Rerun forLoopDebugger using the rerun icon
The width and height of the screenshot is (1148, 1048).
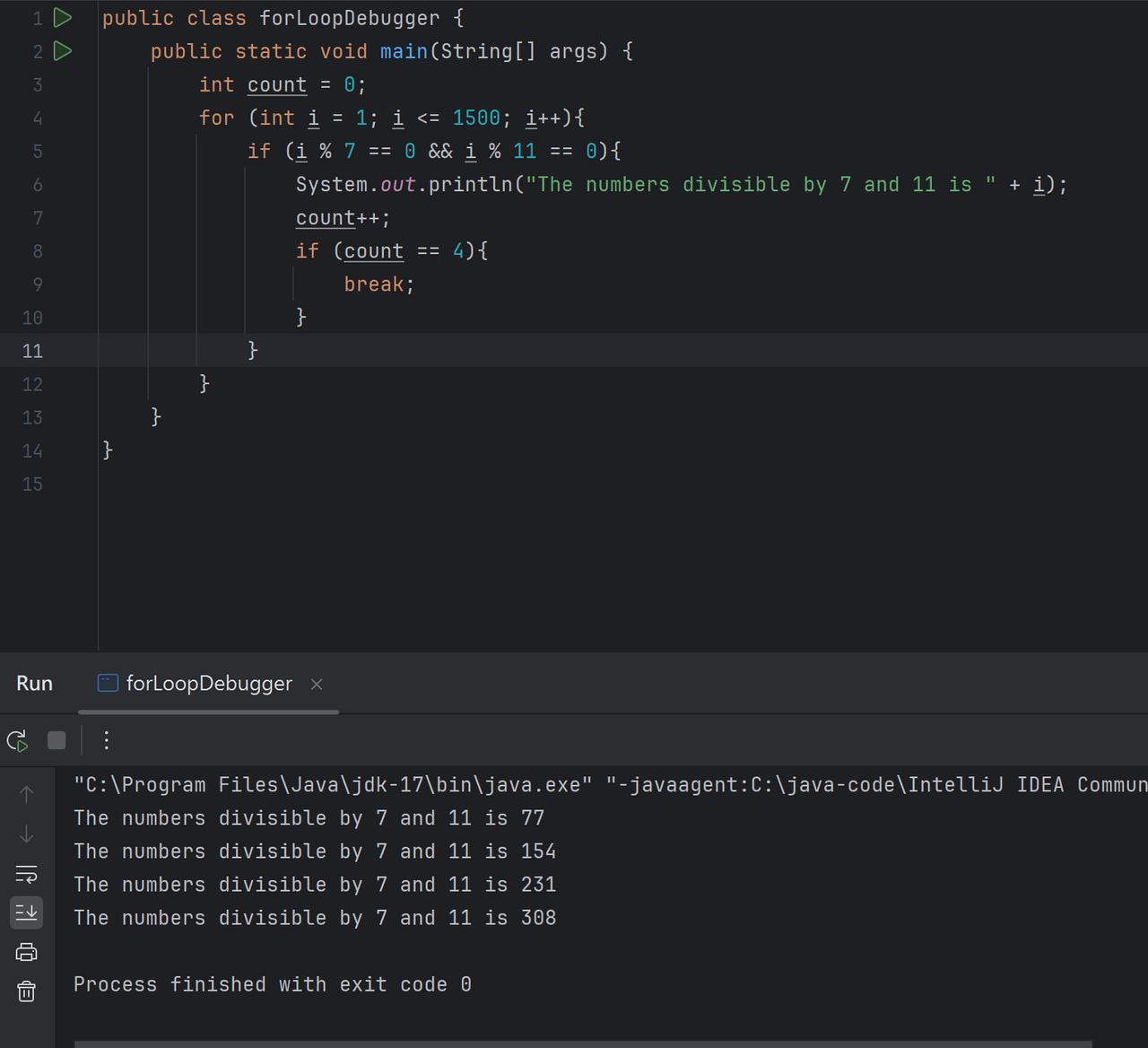point(18,740)
